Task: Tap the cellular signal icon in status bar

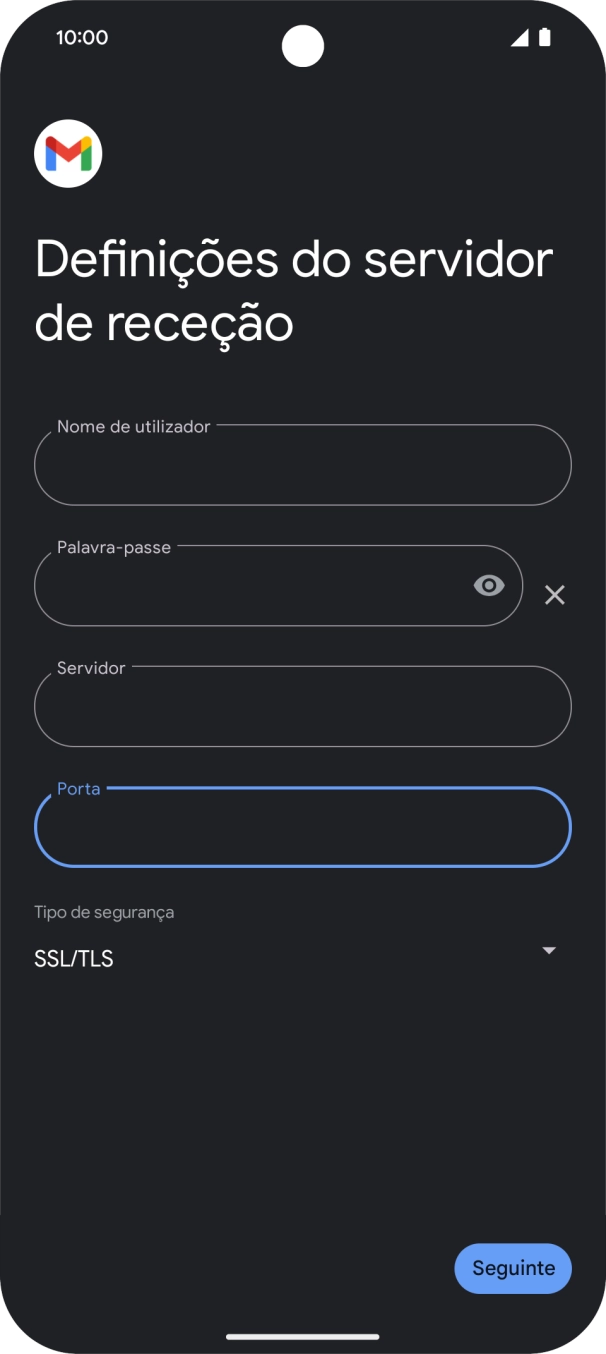Action: [519, 38]
